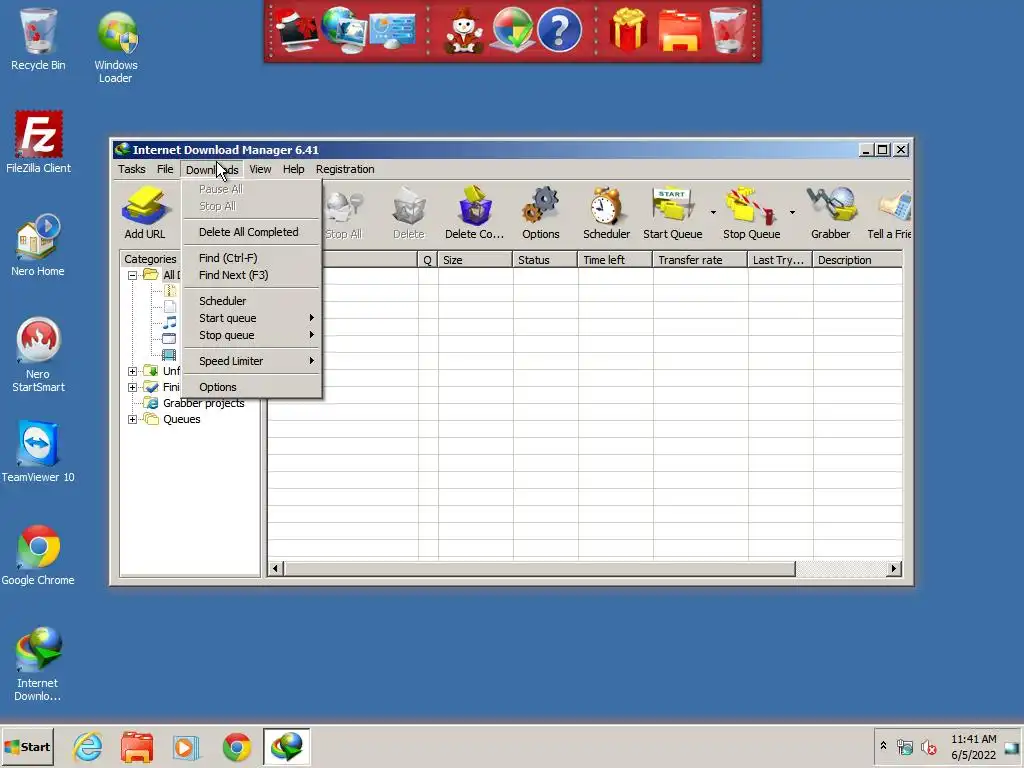The height and width of the screenshot is (768, 1024).
Task: Click the show desktop tray button
Action: click(x=1012, y=747)
